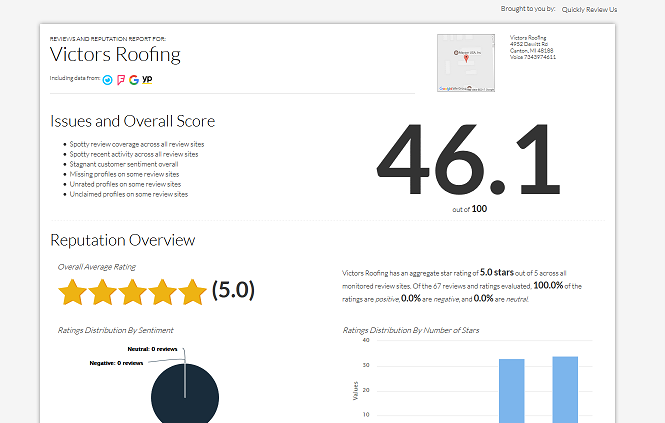Click the pink Foursquare data source icon
Screen dimensions: 665x423
(x=121, y=80)
